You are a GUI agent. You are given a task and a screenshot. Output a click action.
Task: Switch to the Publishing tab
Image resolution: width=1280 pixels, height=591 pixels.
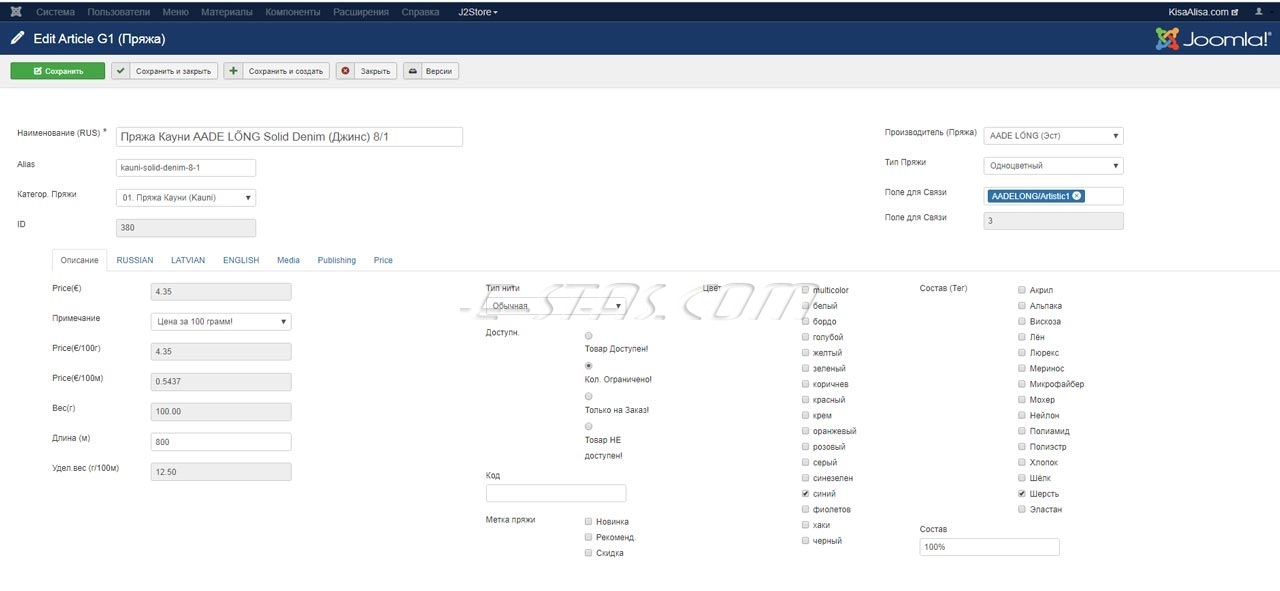337,260
